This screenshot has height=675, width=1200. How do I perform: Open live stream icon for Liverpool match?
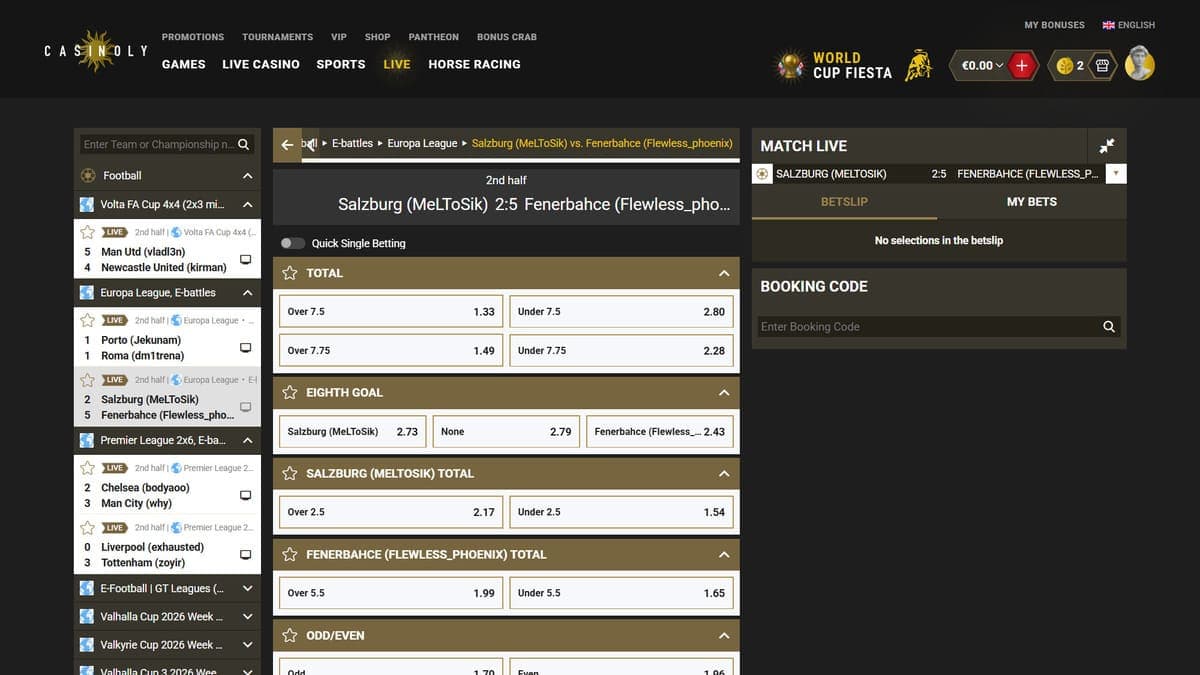(246, 555)
